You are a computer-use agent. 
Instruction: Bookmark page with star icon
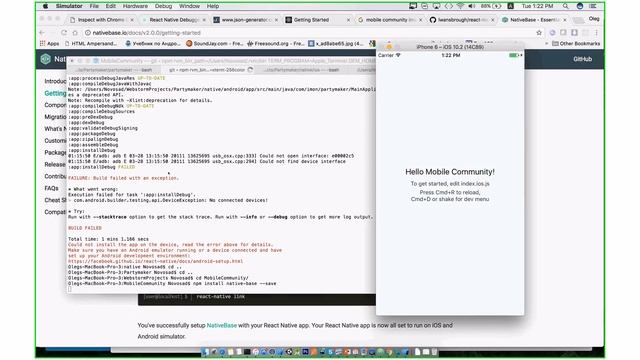(539, 33)
